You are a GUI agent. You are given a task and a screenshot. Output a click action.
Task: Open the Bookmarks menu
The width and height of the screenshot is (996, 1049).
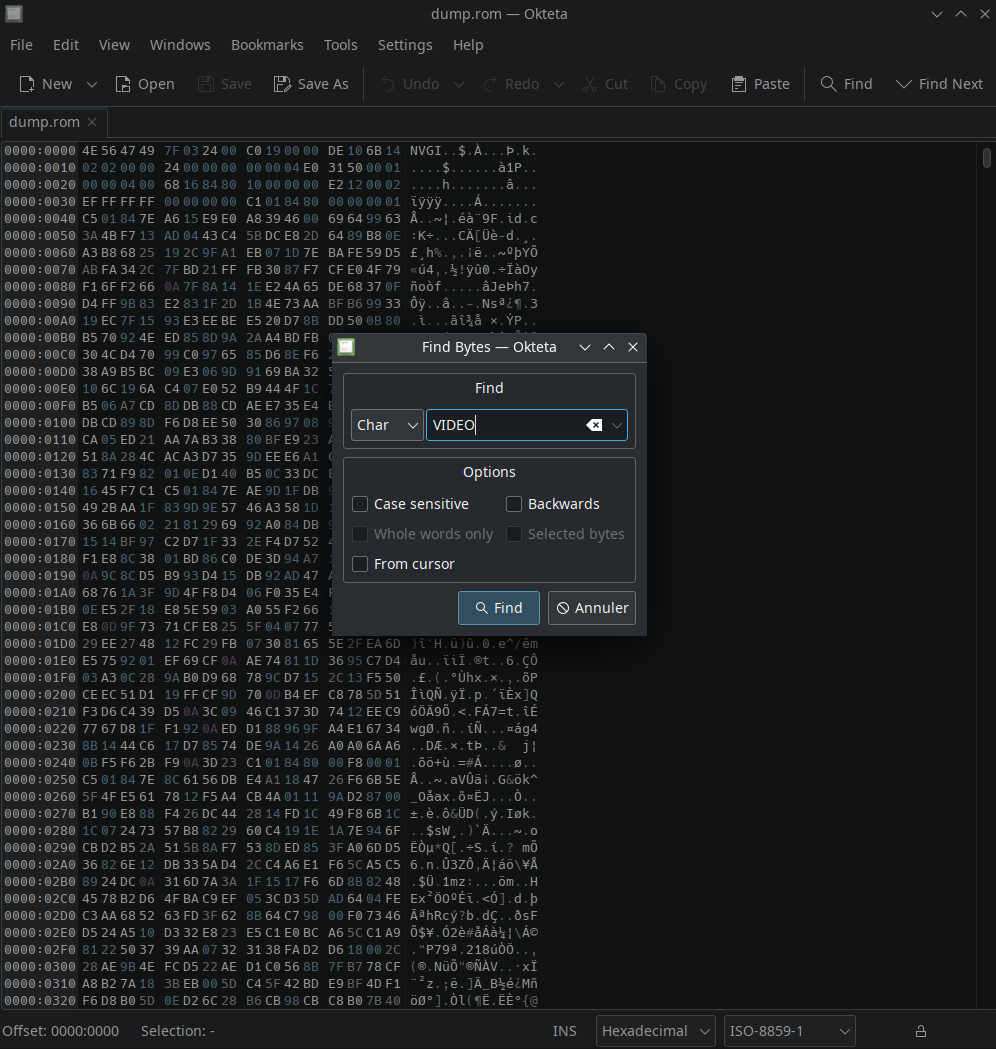[x=267, y=45]
